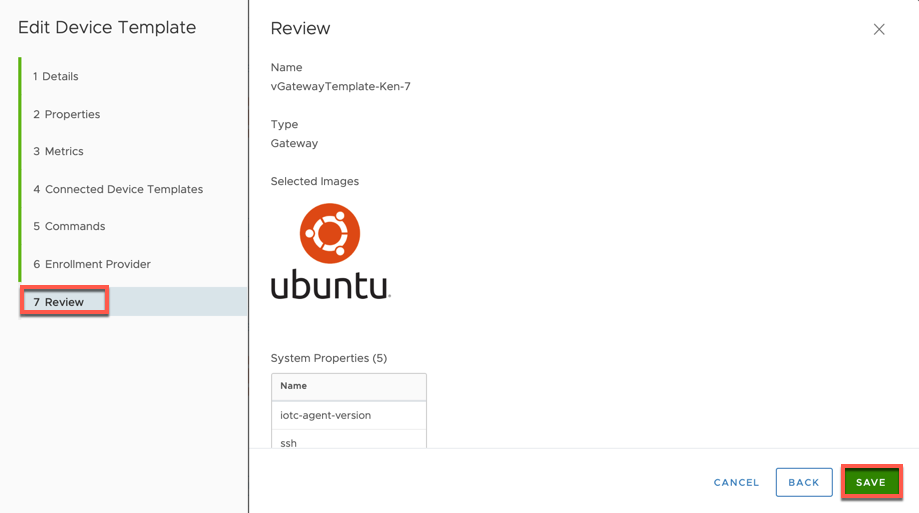
Task: Click the Ubuntu logo image
Action: (331, 251)
